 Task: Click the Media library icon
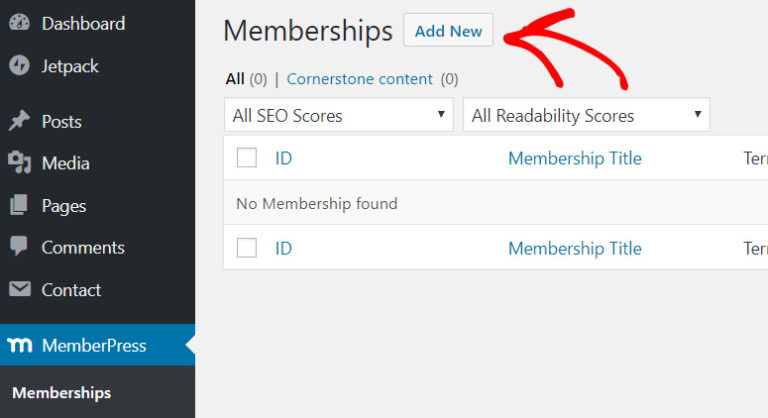(x=19, y=163)
